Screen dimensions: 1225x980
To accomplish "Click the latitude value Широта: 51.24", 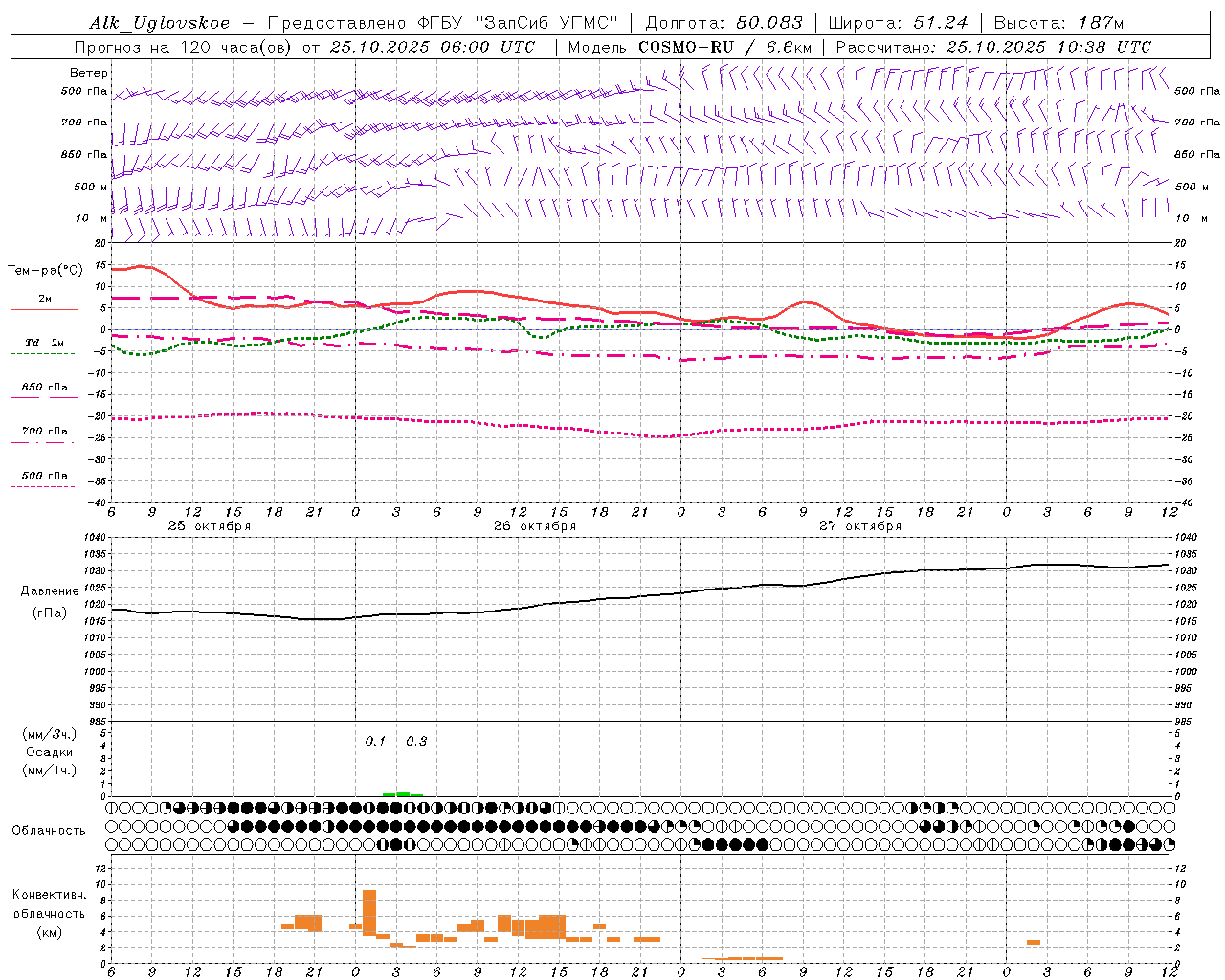I will [898, 23].
